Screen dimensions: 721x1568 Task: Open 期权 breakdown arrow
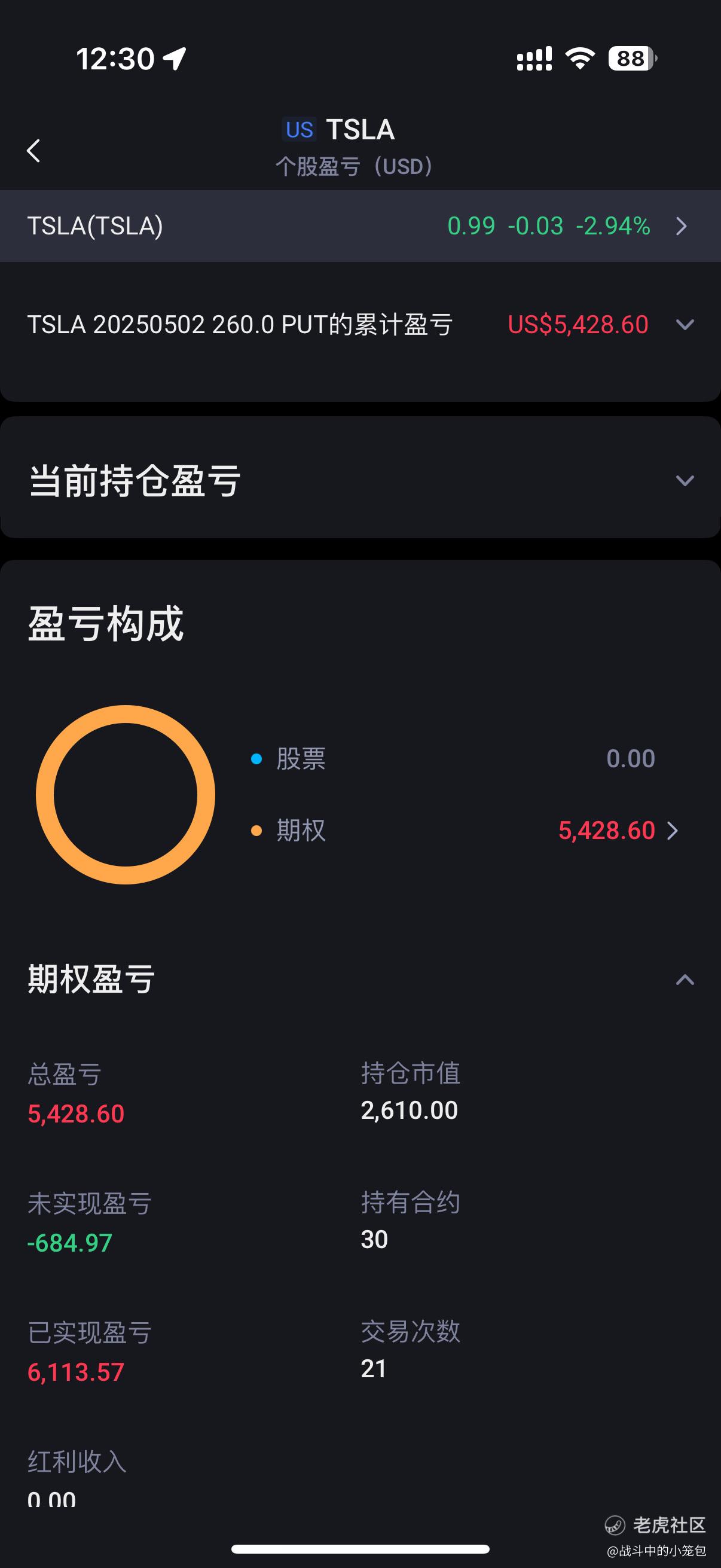click(x=673, y=831)
